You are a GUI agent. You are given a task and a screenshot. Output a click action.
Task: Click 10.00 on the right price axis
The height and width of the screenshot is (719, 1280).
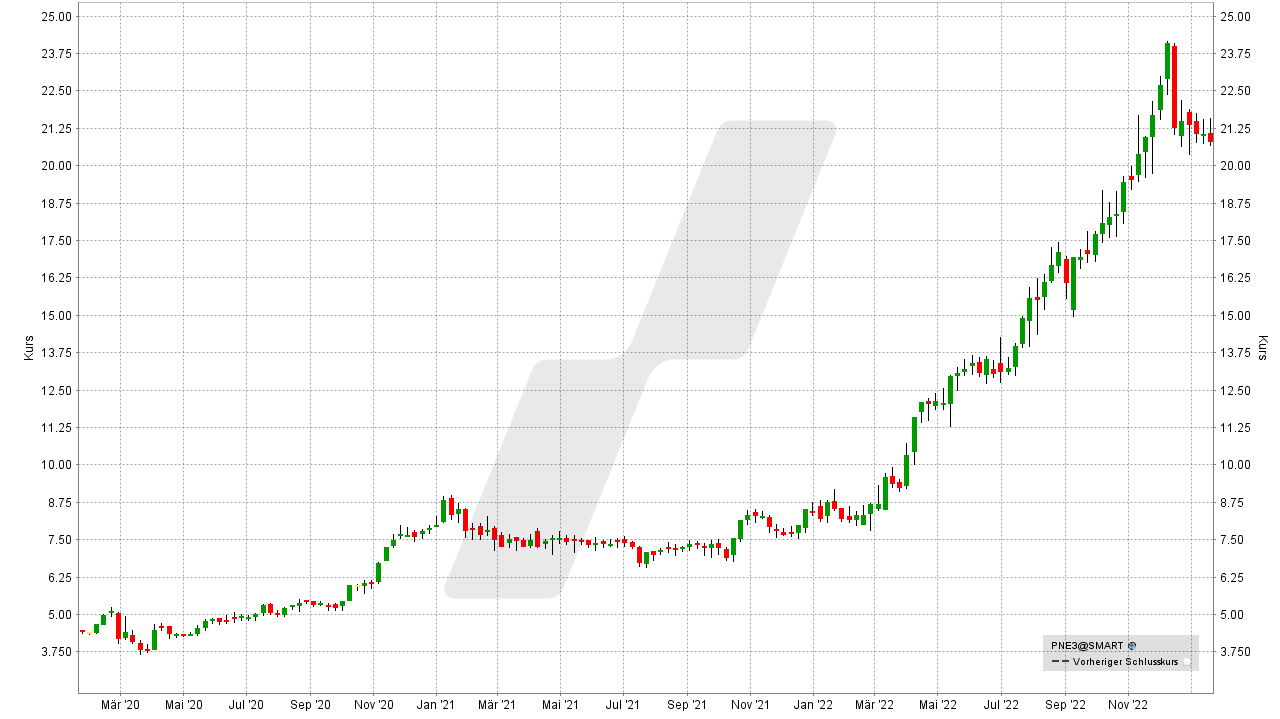tap(1235, 464)
